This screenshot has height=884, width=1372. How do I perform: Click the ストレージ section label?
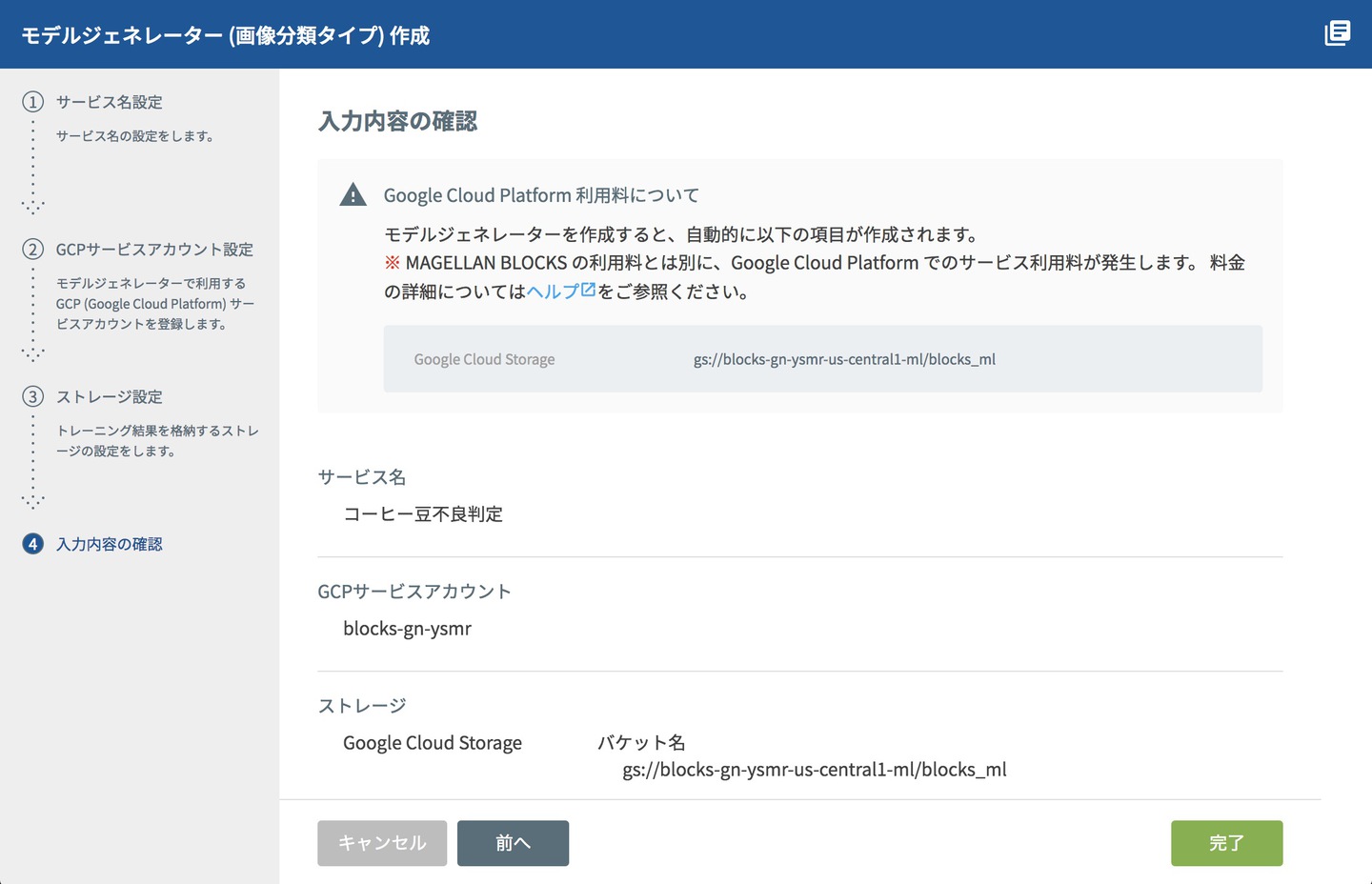(362, 706)
